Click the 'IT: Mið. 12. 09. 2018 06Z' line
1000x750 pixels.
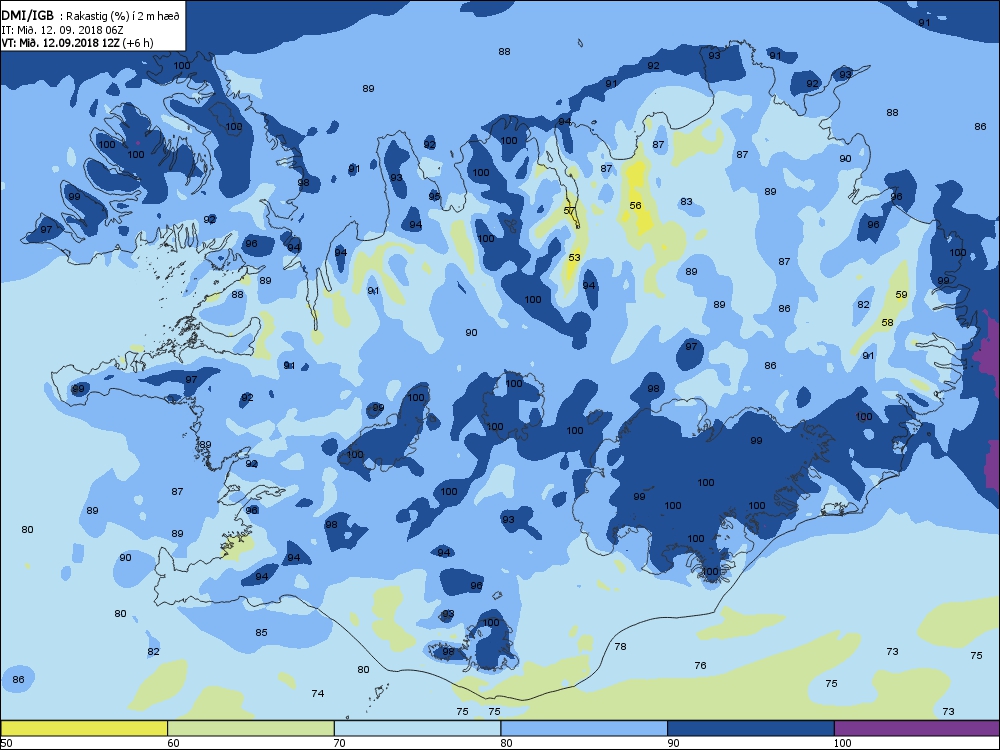coord(62,30)
